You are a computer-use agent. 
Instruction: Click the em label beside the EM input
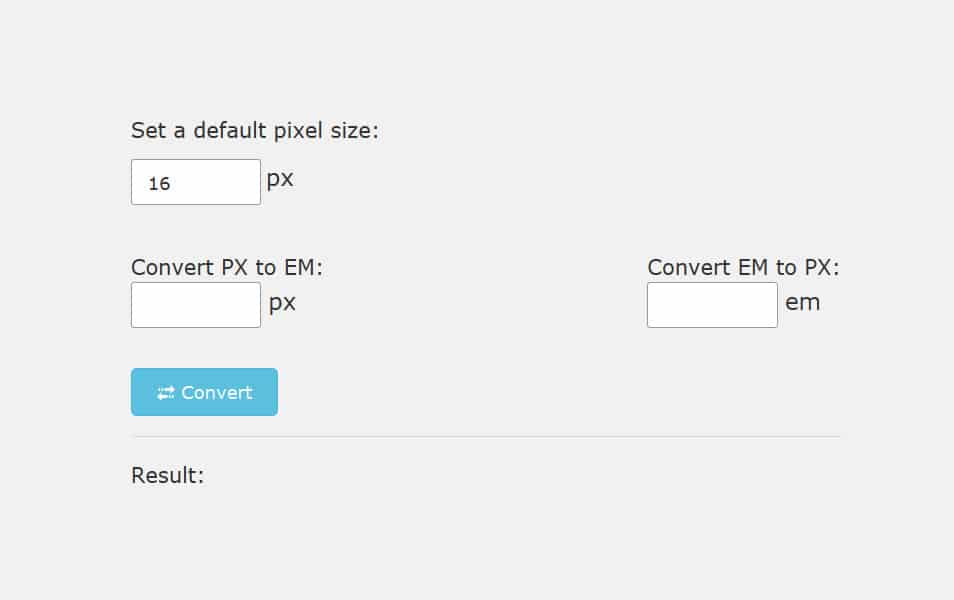point(803,303)
